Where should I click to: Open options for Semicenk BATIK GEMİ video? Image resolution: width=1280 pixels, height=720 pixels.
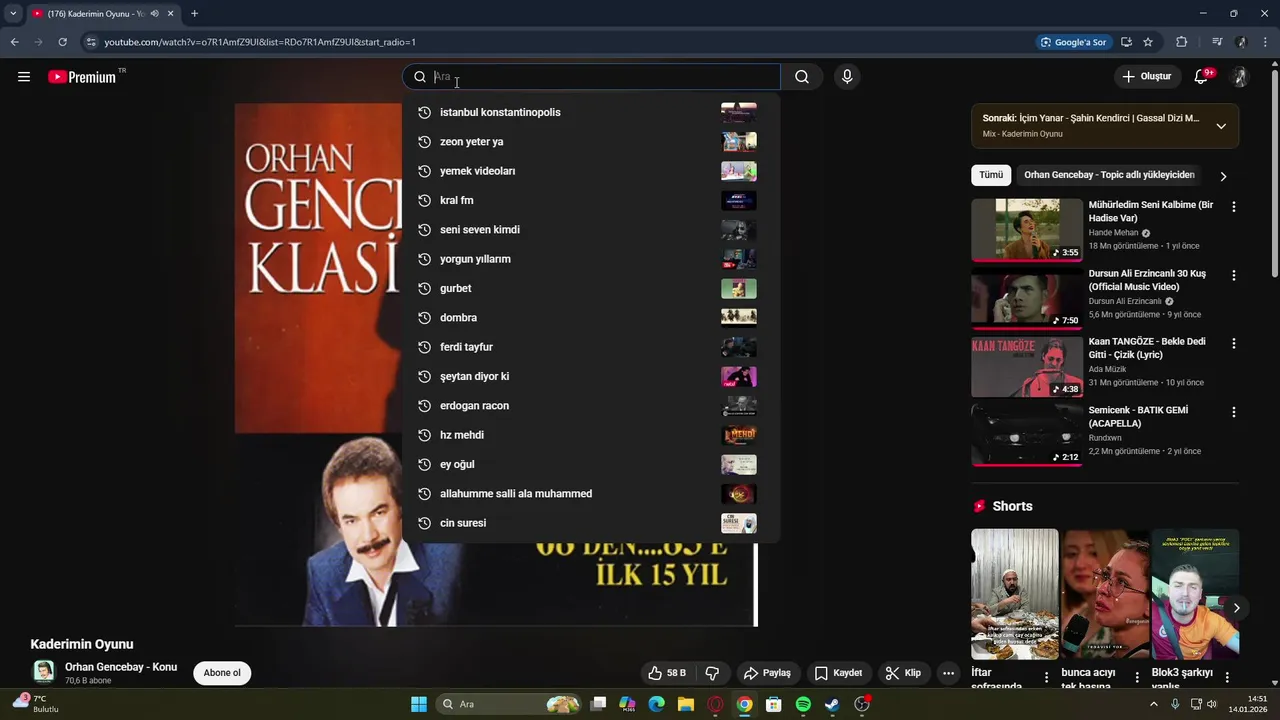1233,412
